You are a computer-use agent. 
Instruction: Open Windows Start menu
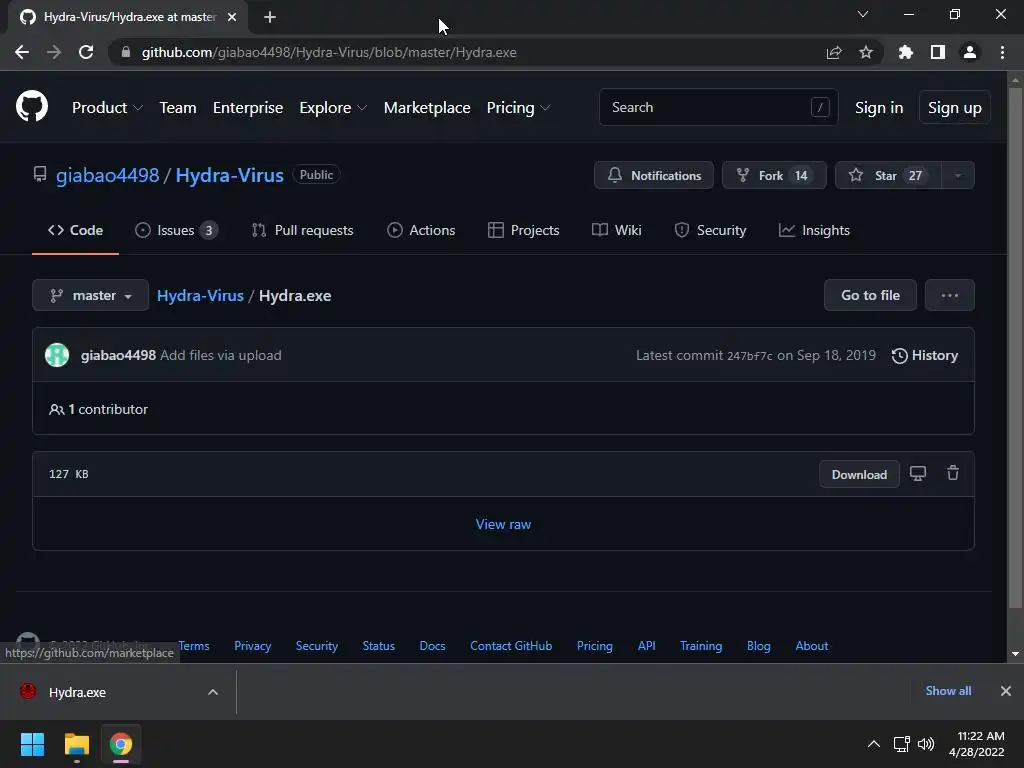[32, 744]
